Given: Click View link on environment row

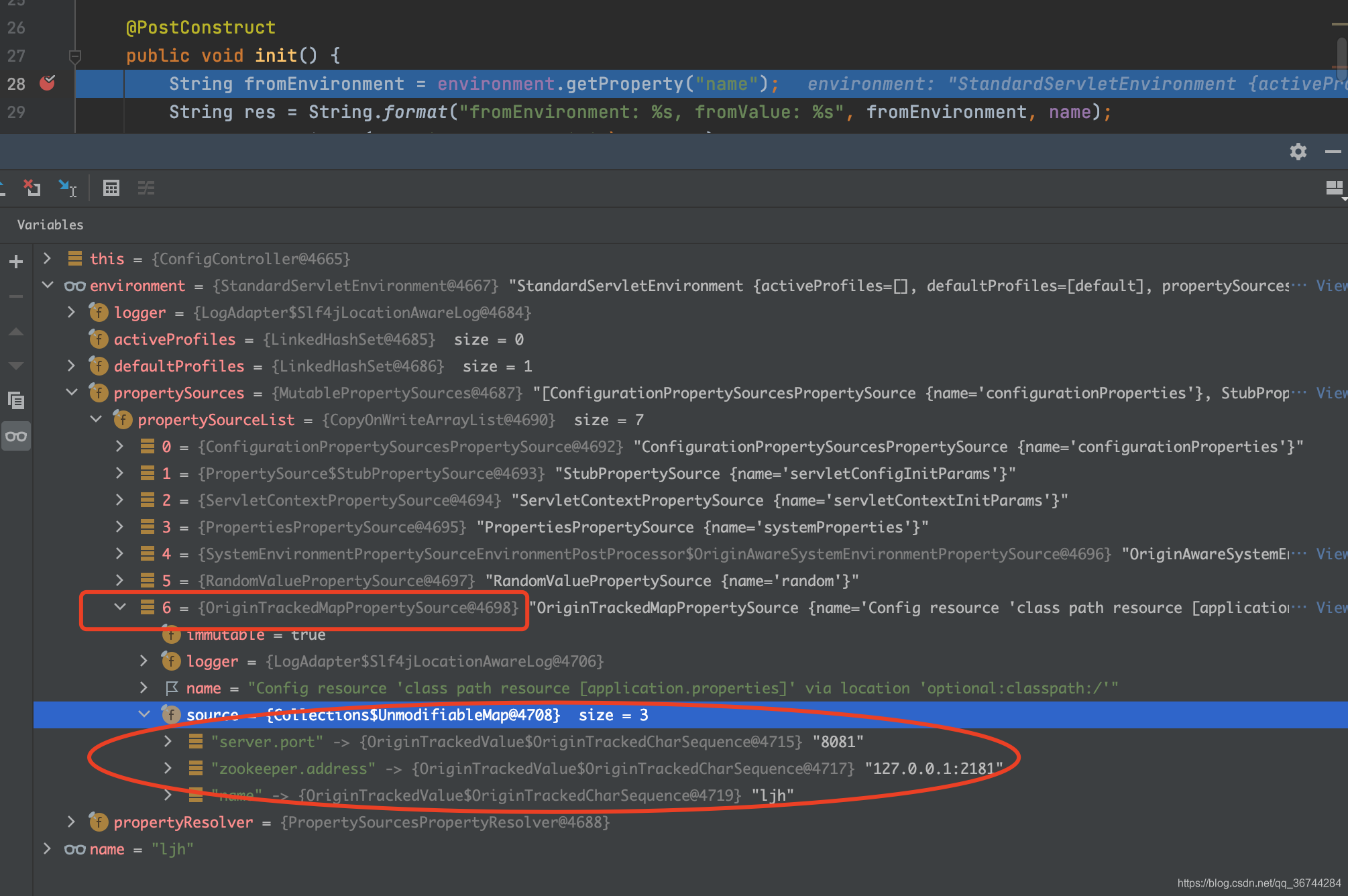Looking at the screenshot, I should tap(1331, 286).
